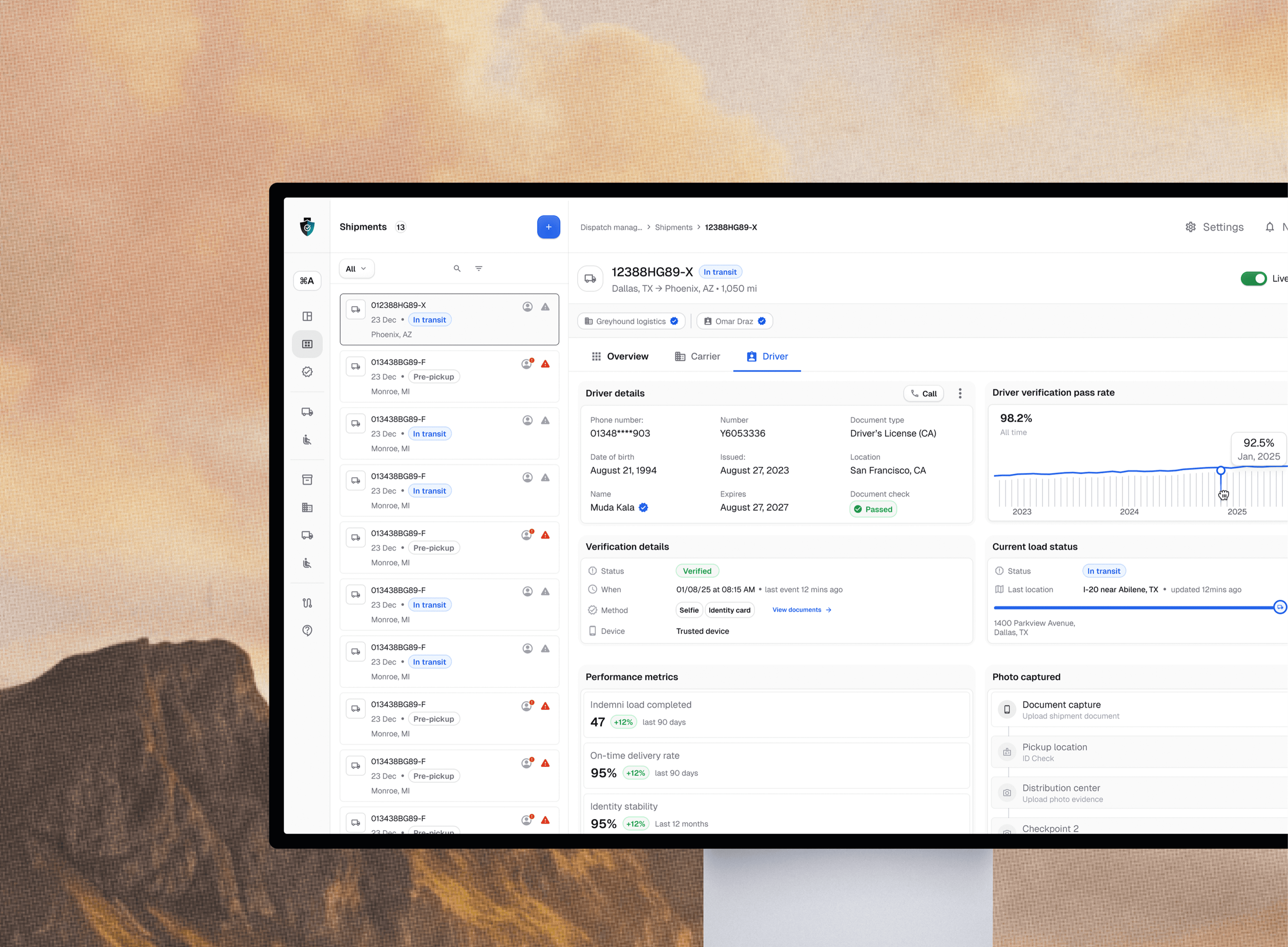This screenshot has width=1288, height=947.
Task: Click the chart marker point at Jan, 2025
Action: 1220,470
